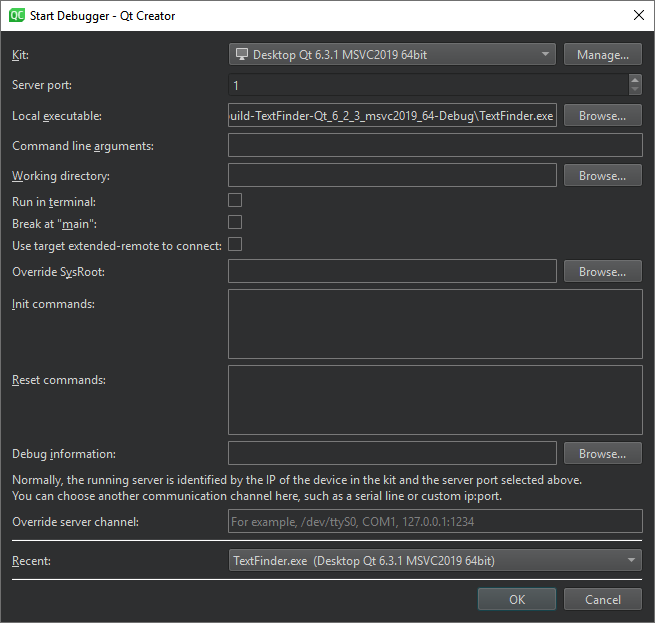The height and width of the screenshot is (623, 655).
Task: Click the Command line arguments field
Action: tap(435, 146)
